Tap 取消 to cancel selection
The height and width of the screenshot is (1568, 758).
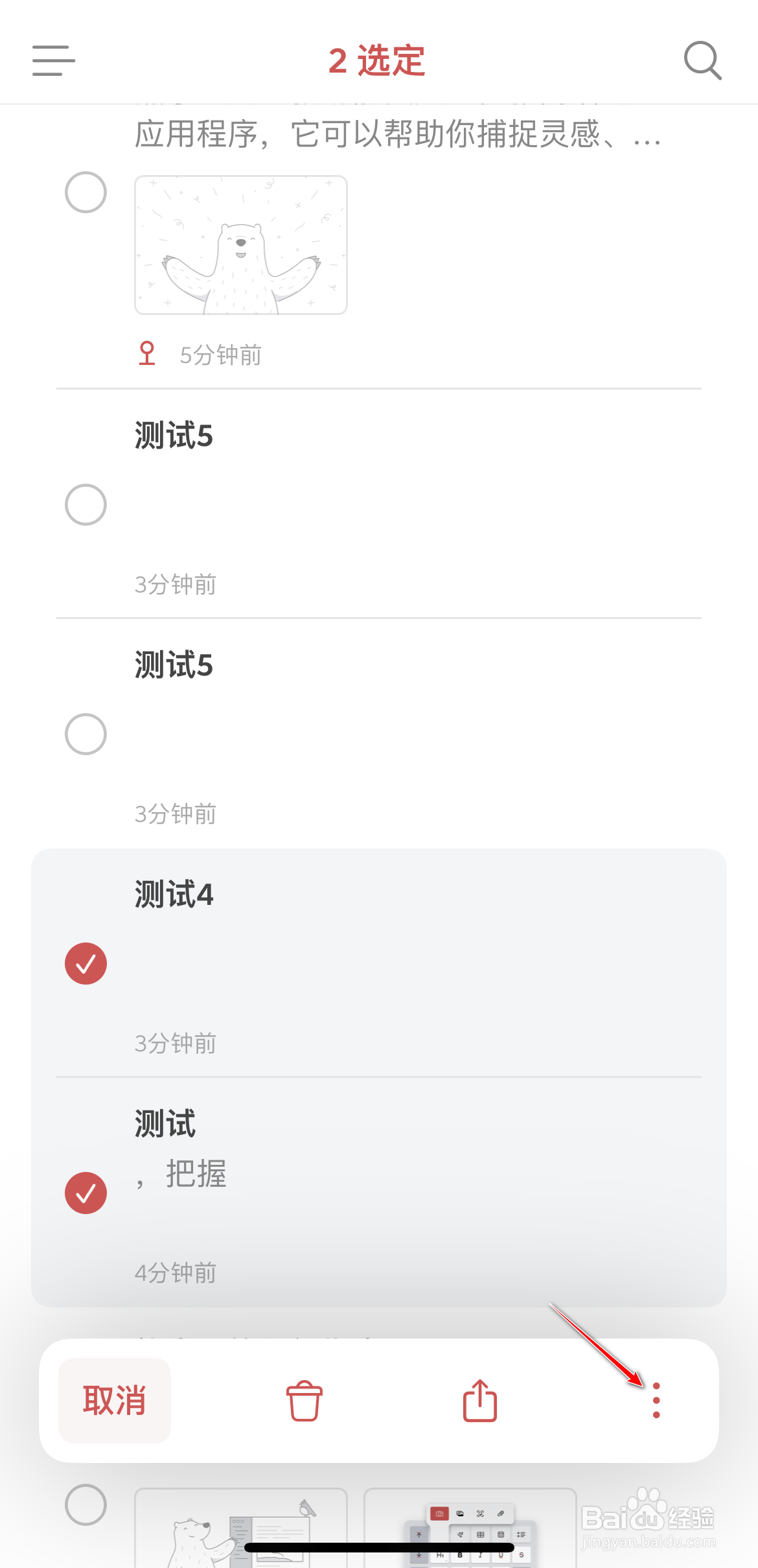tap(115, 1400)
